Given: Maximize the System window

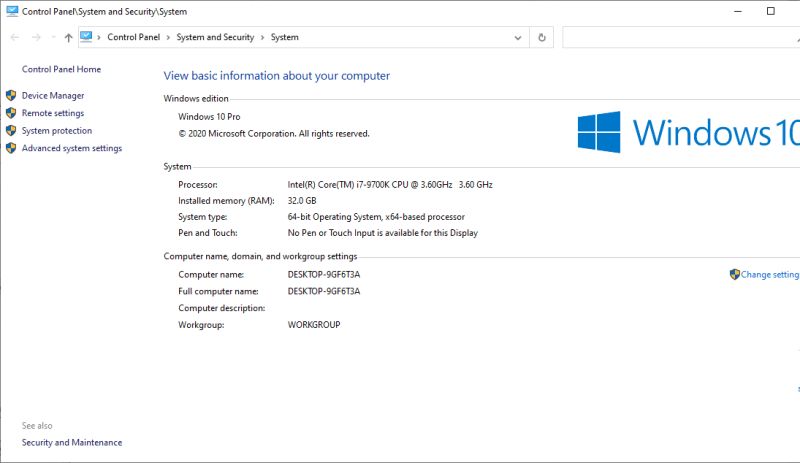Looking at the screenshot, I should coord(771,11).
